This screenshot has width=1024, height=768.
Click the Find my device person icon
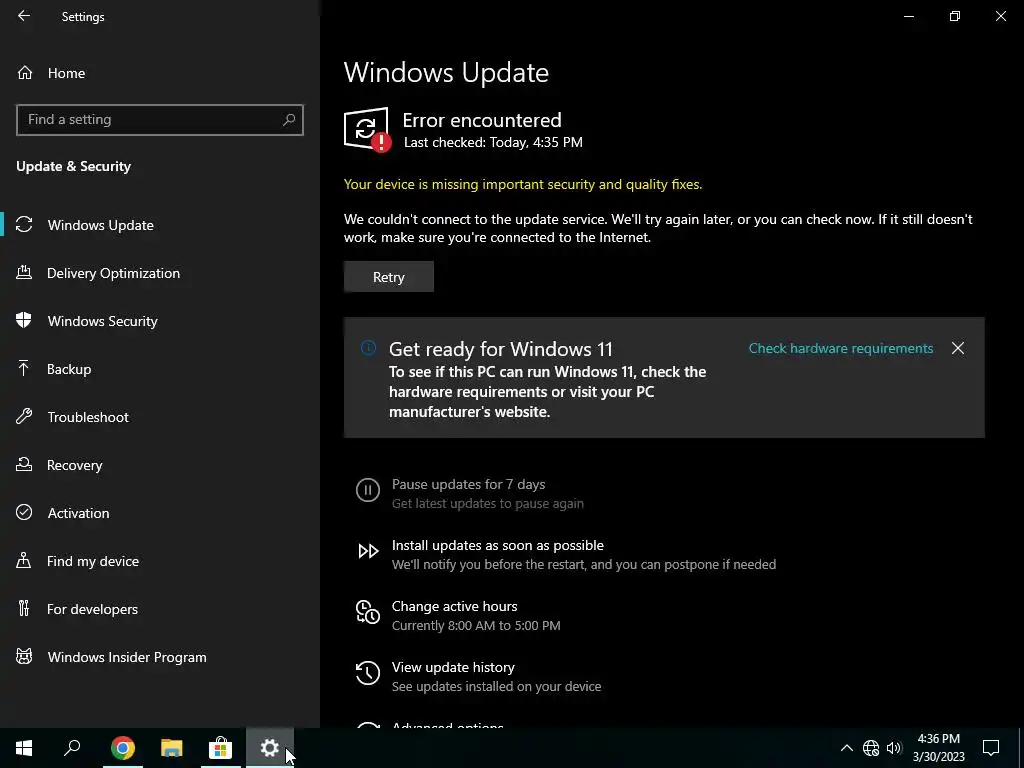[x=24, y=560]
